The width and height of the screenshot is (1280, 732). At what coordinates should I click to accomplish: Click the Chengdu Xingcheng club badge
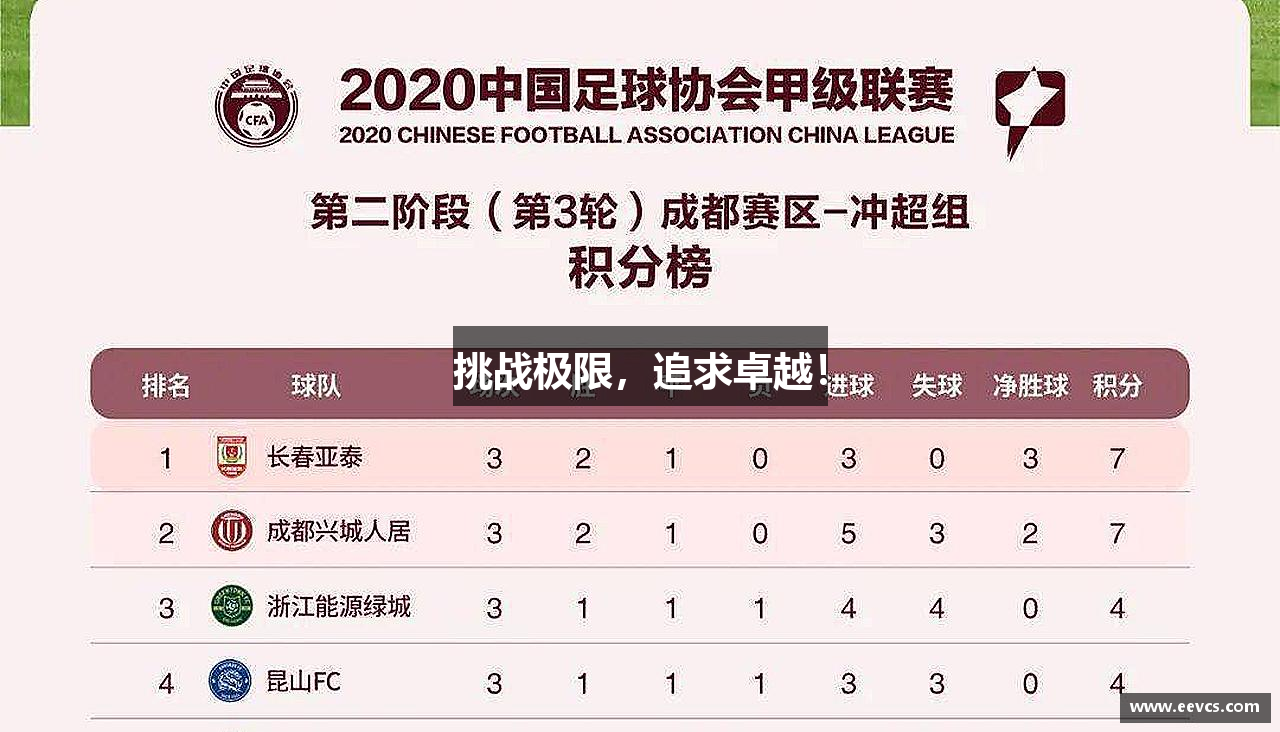tap(232, 530)
